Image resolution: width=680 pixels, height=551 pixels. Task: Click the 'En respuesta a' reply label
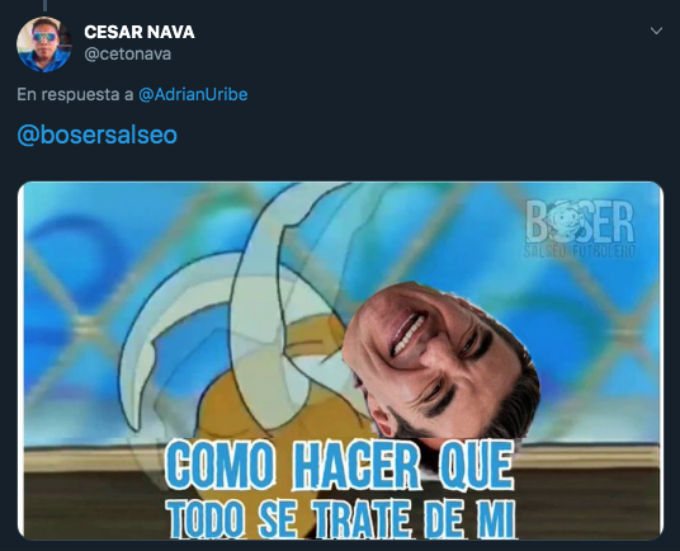(x=75, y=95)
